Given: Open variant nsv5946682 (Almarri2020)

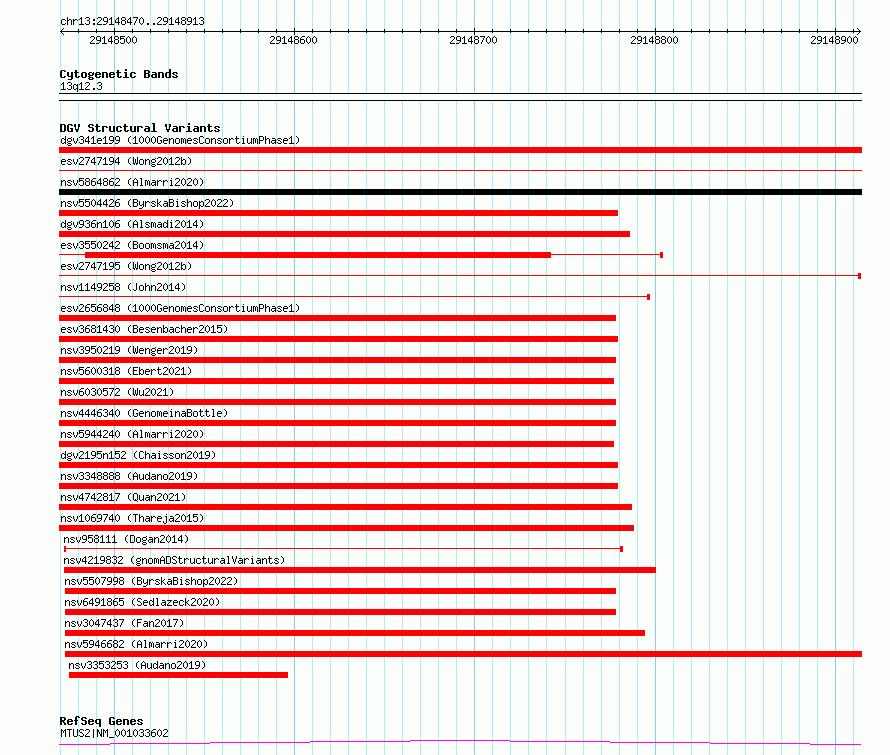Looking at the screenshot, I should click(136, 644).
